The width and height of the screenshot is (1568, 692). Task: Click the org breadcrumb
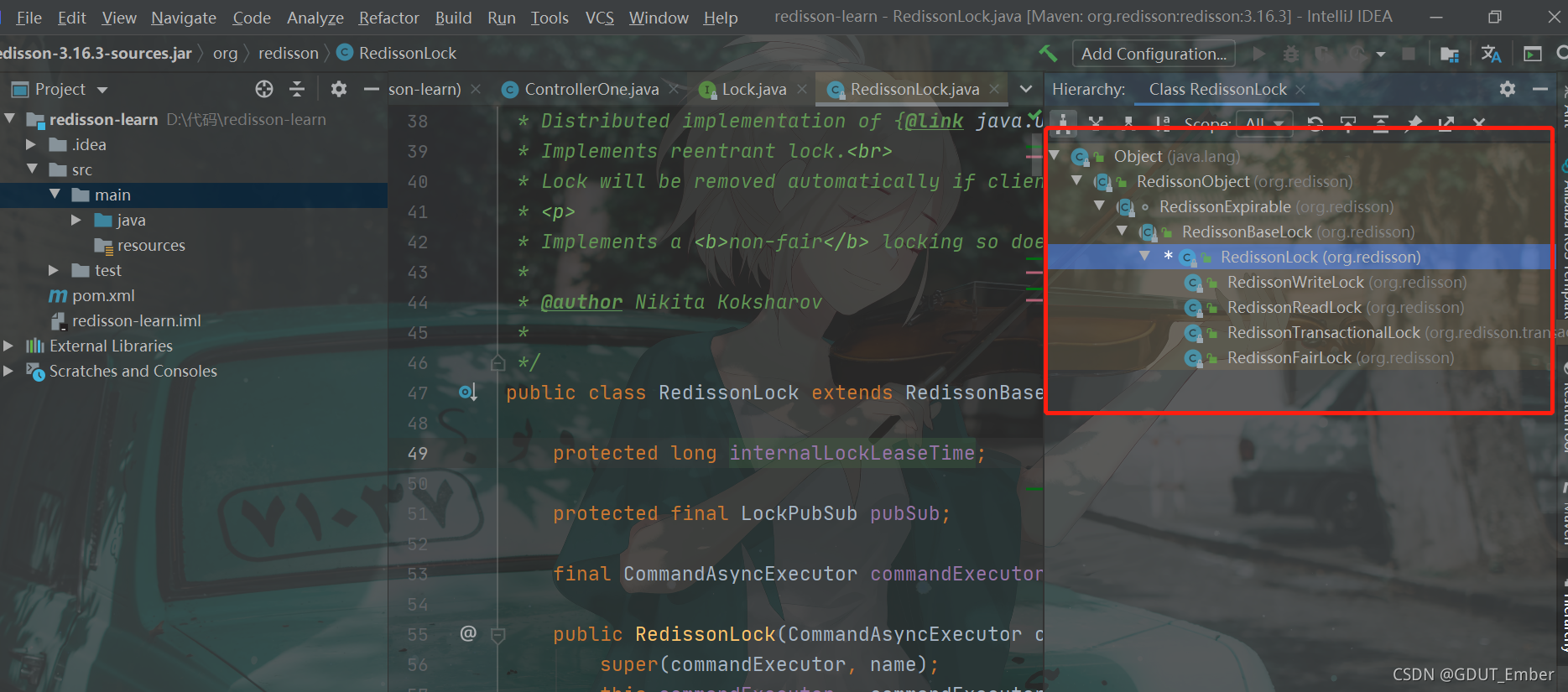tap(225, 54)
